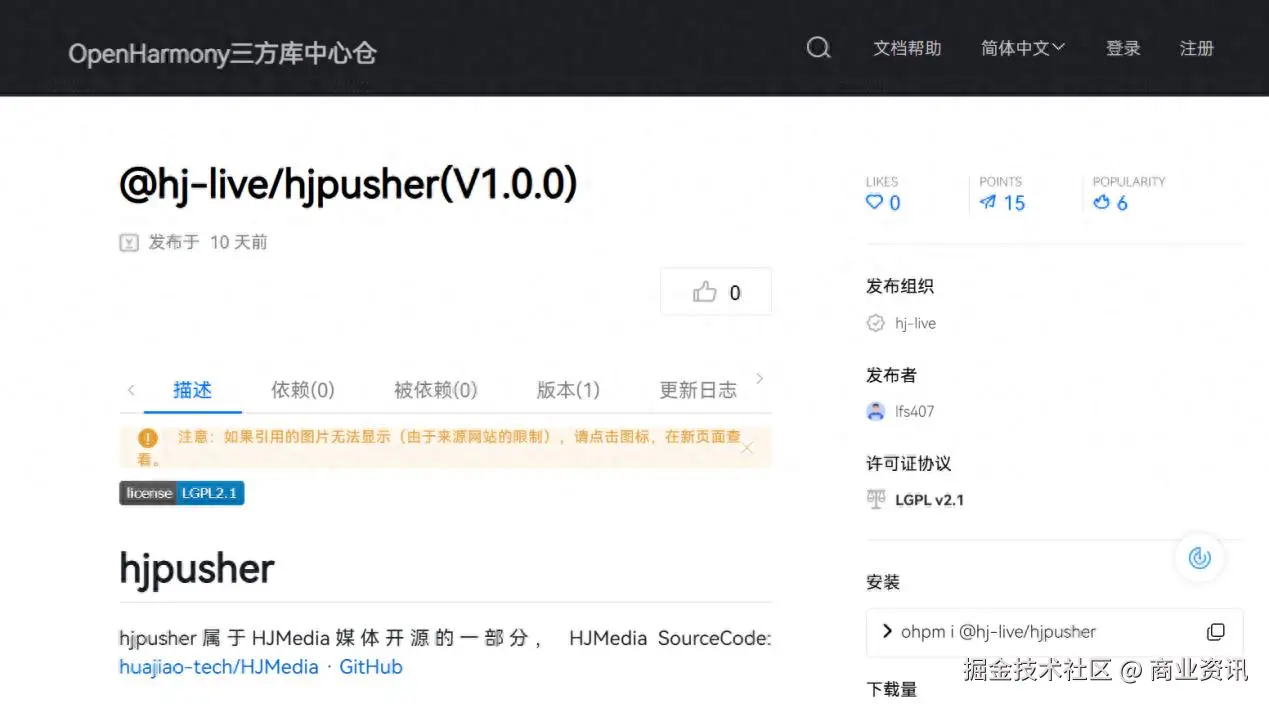This screenshot has width=1269, height=704.
Task: Click the 下载量 label
Action: click(891, 689)
